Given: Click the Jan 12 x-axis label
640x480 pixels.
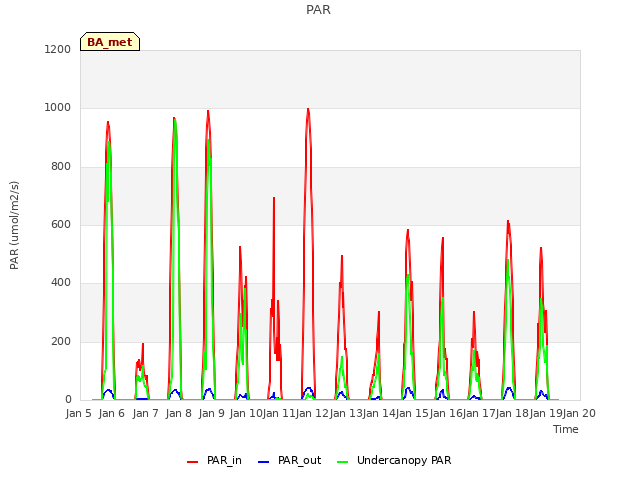Looking at the screenshot, I should point(312,413).
